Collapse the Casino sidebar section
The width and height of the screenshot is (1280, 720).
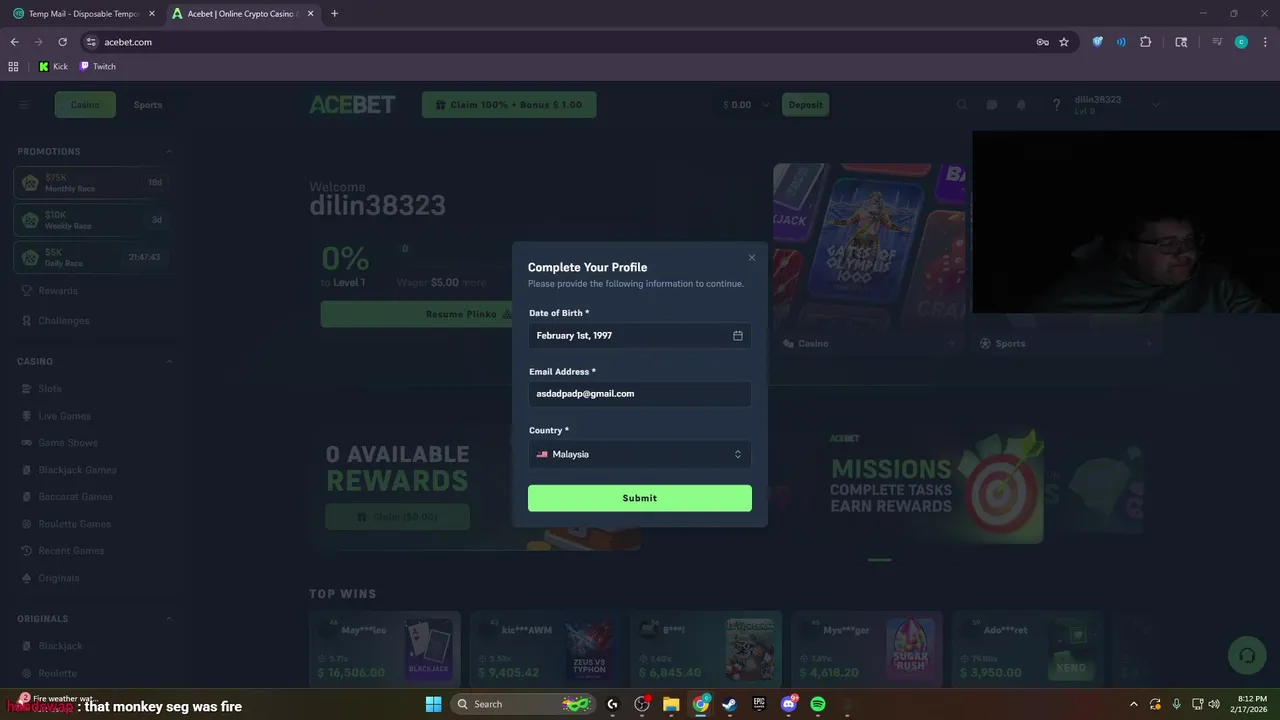coord(168,362)
